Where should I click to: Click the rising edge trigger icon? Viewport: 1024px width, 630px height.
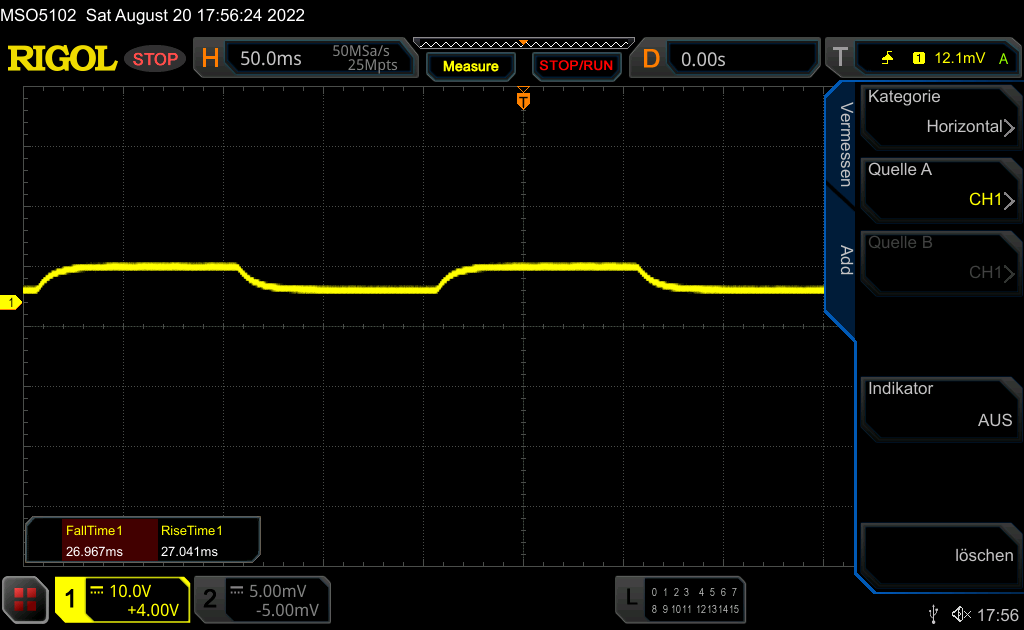pos(887,58)
